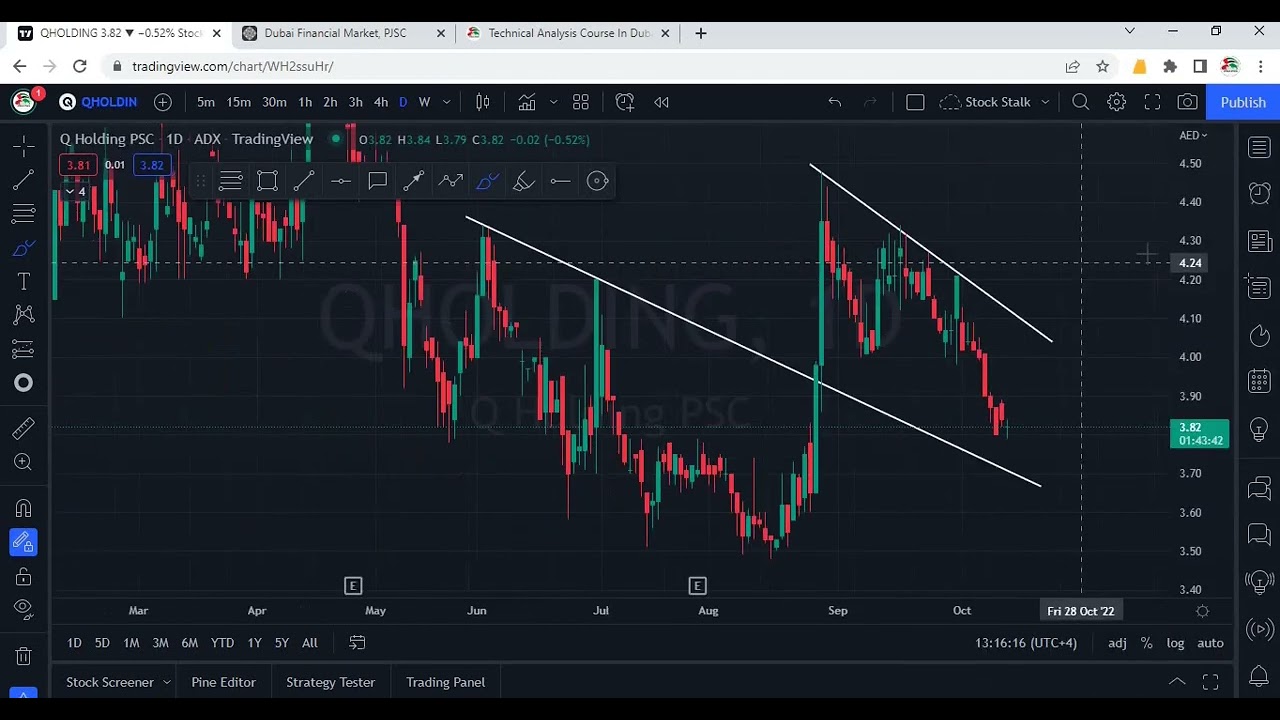Select the W weekly timeframe

click(x=424, y=102)
